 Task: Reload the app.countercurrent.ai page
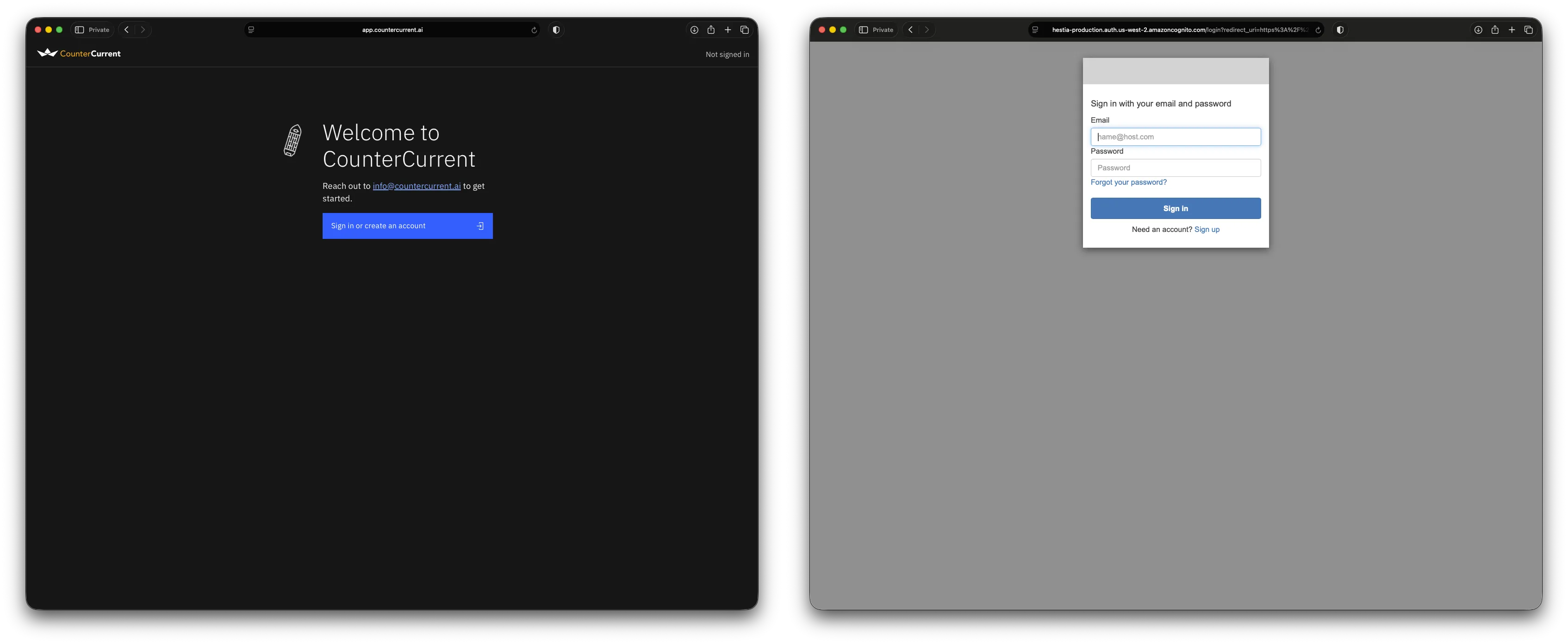click(534, 30)
